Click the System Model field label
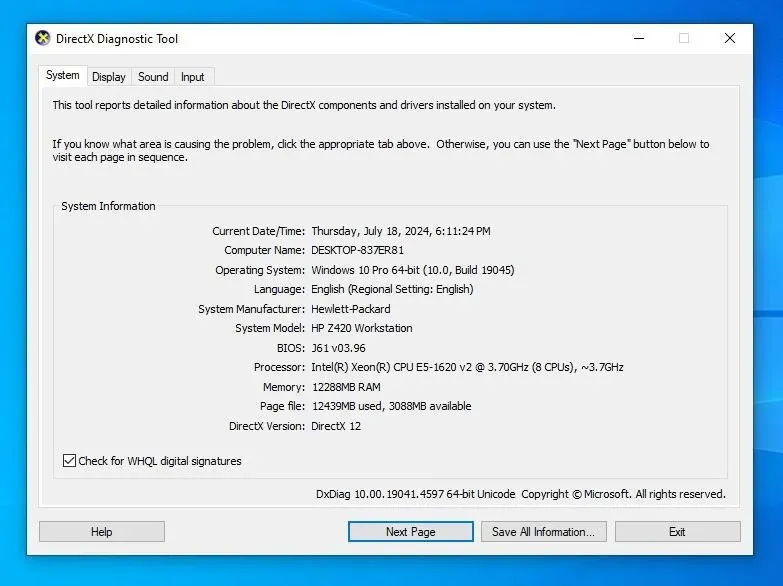Screen dimensions: 783x586 coord(270,328)
